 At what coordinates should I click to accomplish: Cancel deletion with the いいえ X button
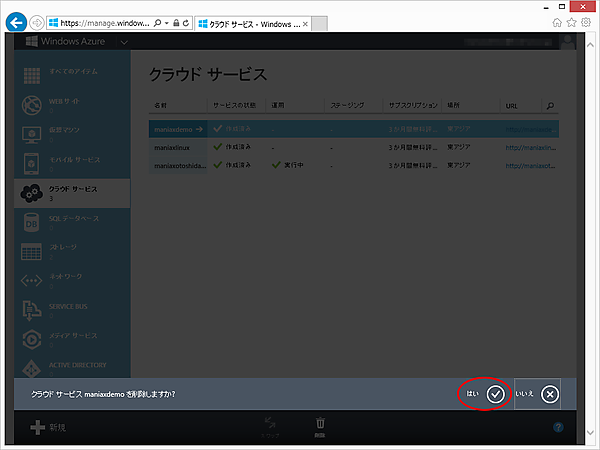pyautogui.click(x=549, y=394)
